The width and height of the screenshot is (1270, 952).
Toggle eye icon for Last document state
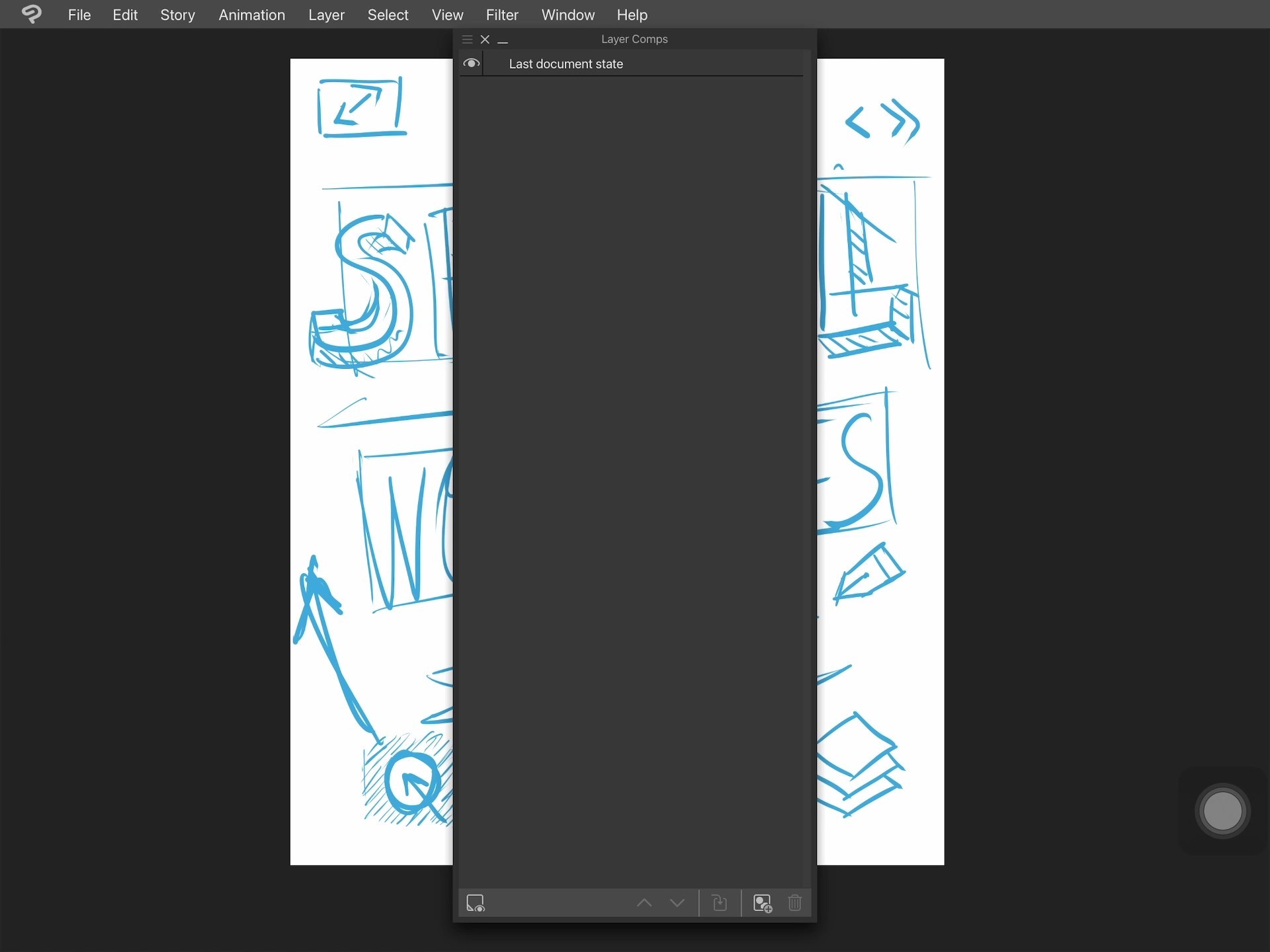[471, 63]
